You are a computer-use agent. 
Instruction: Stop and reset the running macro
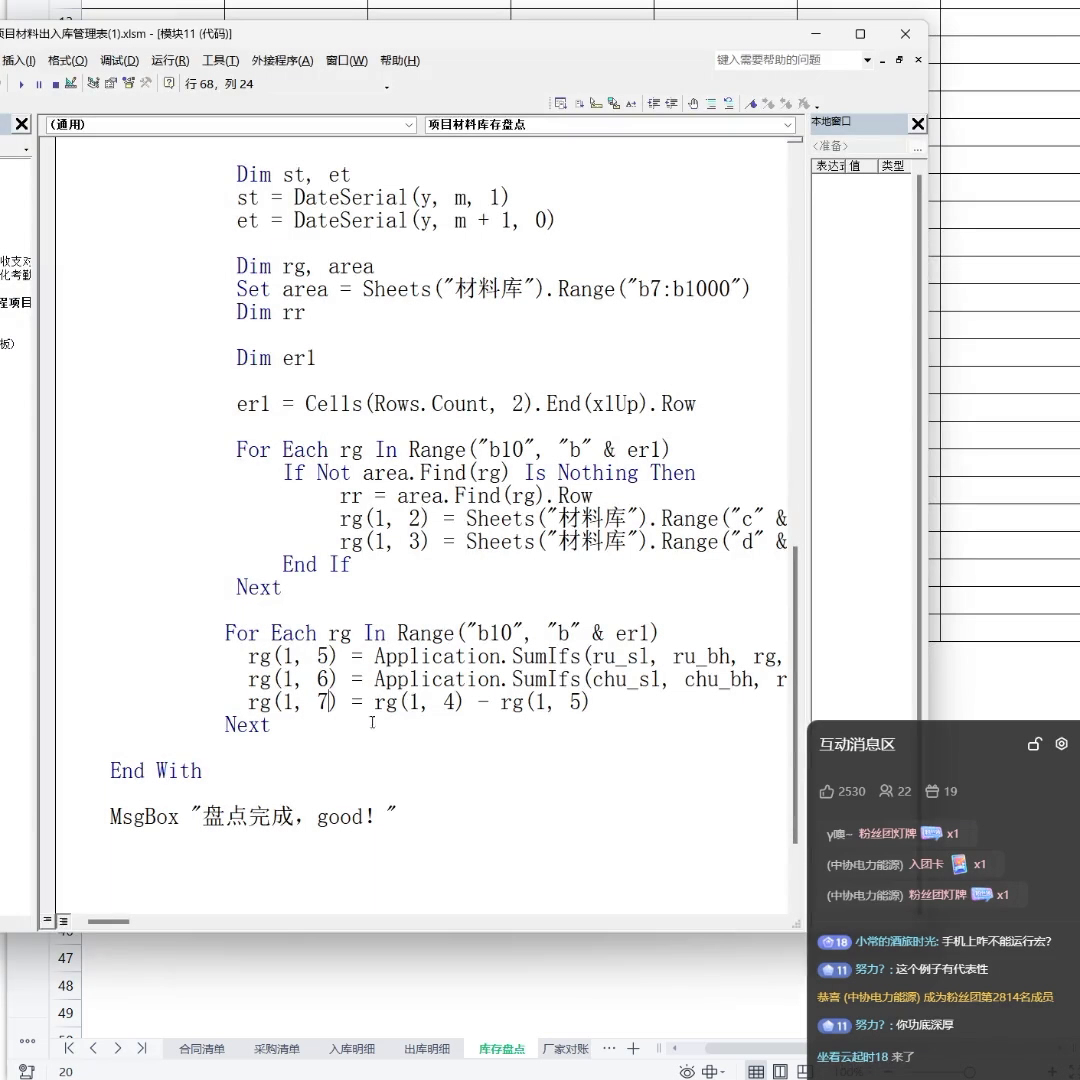click(x=56, y=84)
